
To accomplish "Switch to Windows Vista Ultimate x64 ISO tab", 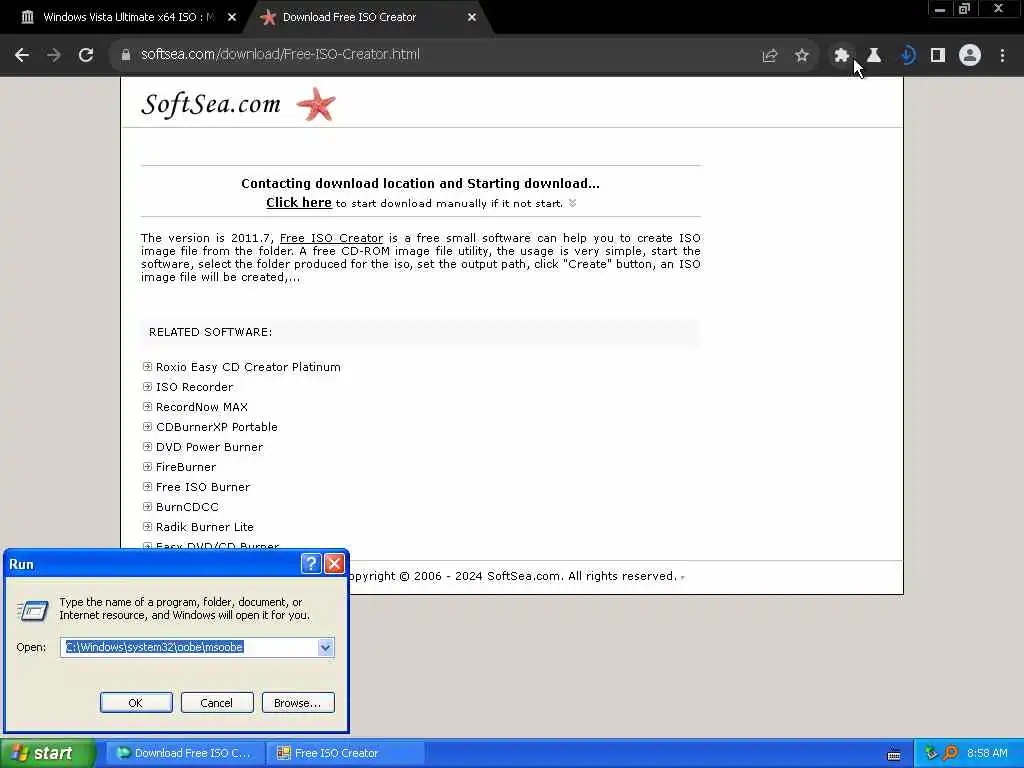I will pos(129,17).
